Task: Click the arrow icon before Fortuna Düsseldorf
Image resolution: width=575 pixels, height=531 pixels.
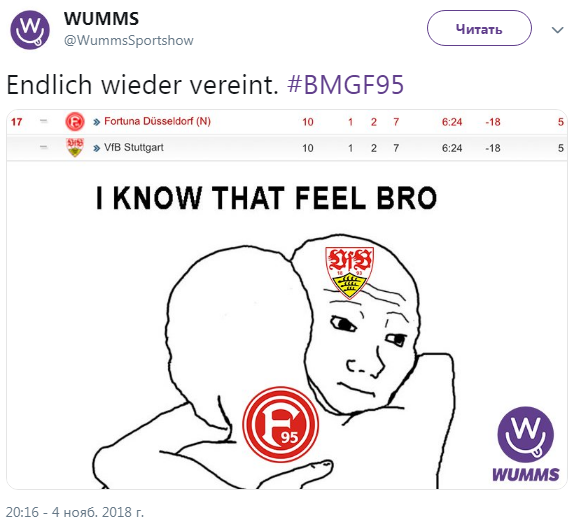Action: (x=96, y=122)
